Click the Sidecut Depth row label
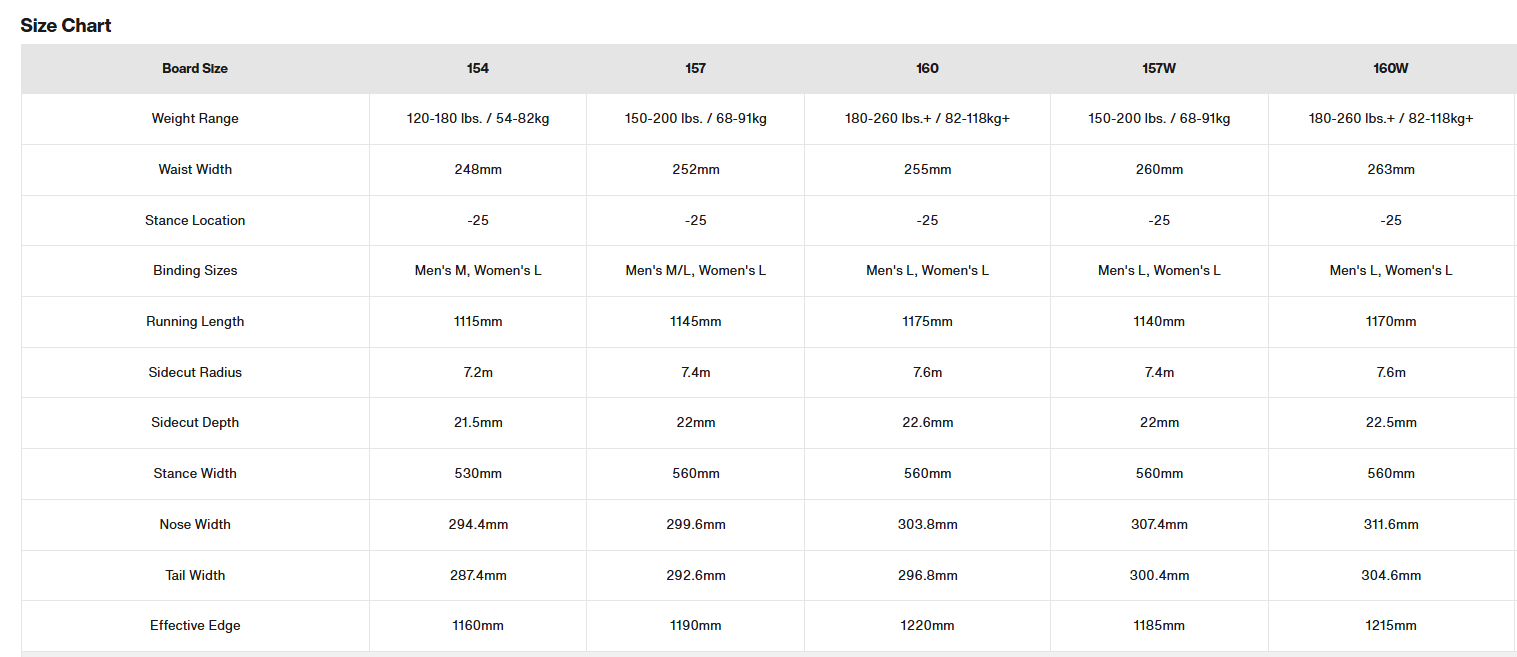This screenshot has width=1517, height=657. pos(195,422)
